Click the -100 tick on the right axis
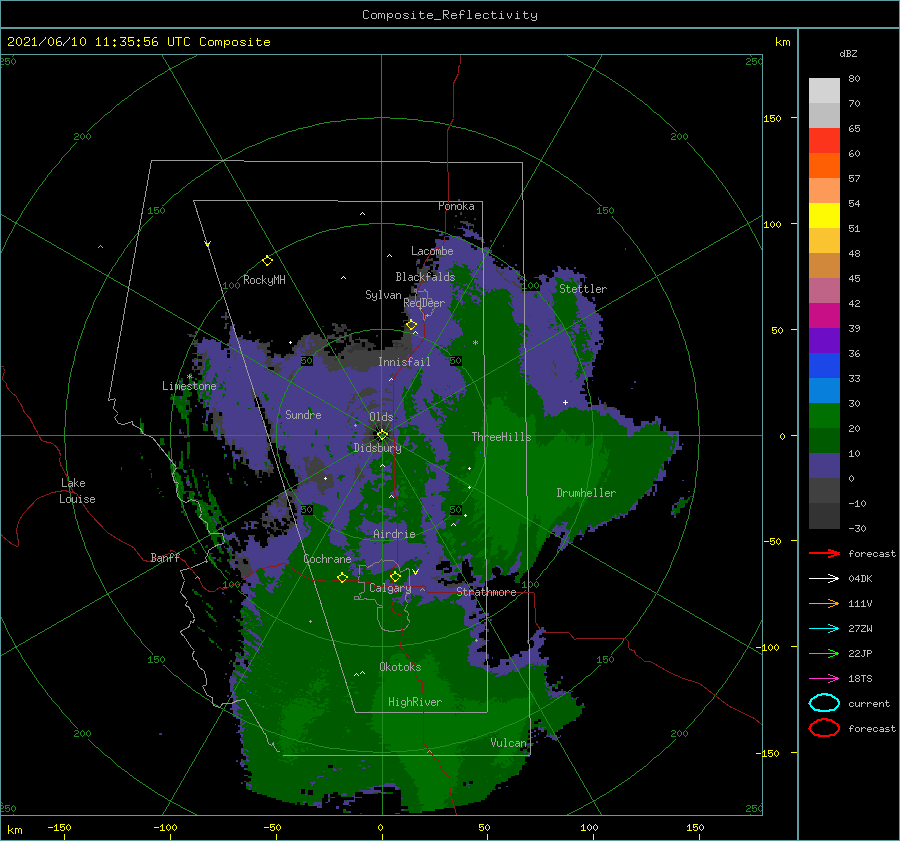Image resolution: width=900 pixels, height=841 pixels. pos(767,647)
